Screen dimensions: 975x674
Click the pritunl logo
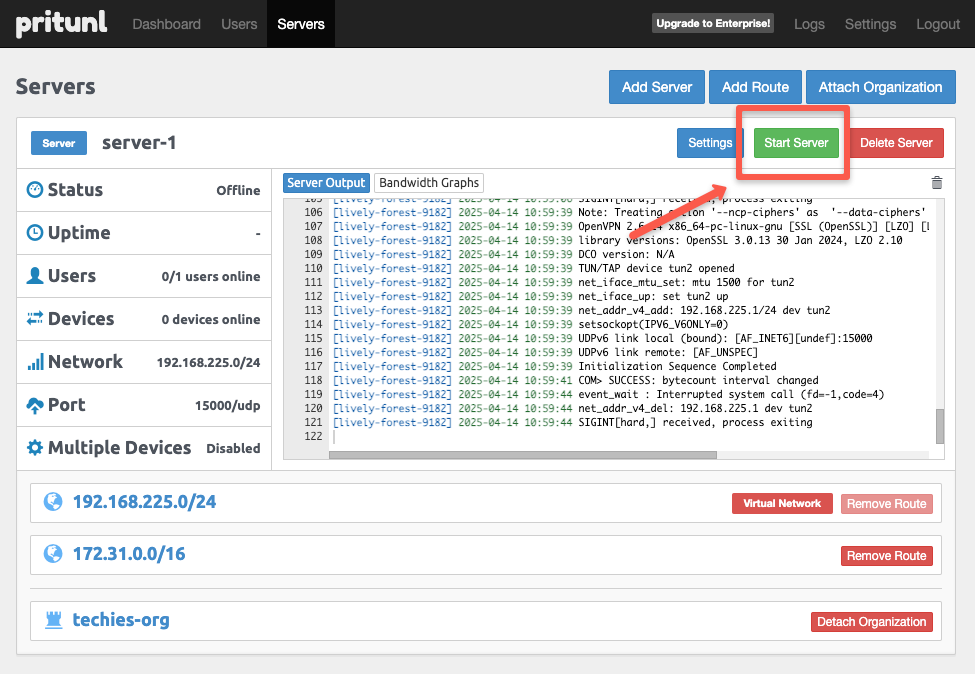point(61,24)
